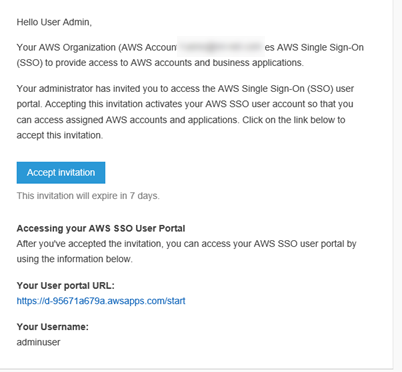Click paragraph starting 'Your AWS Organization'

190,55
